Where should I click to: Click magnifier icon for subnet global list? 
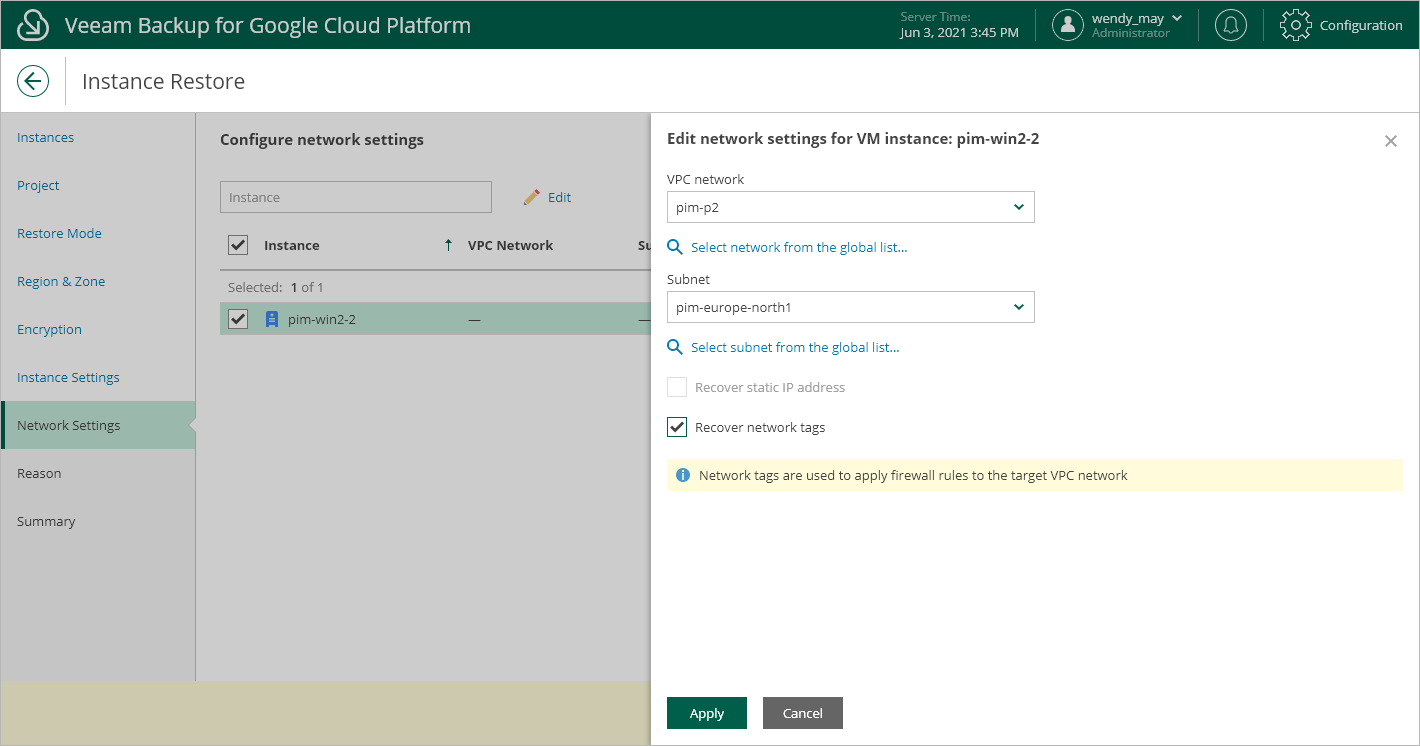pos(675,347)
